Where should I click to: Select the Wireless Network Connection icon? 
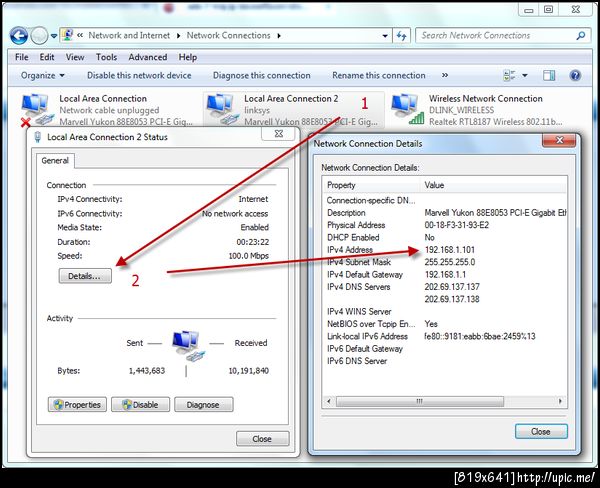tap(408, 109)
